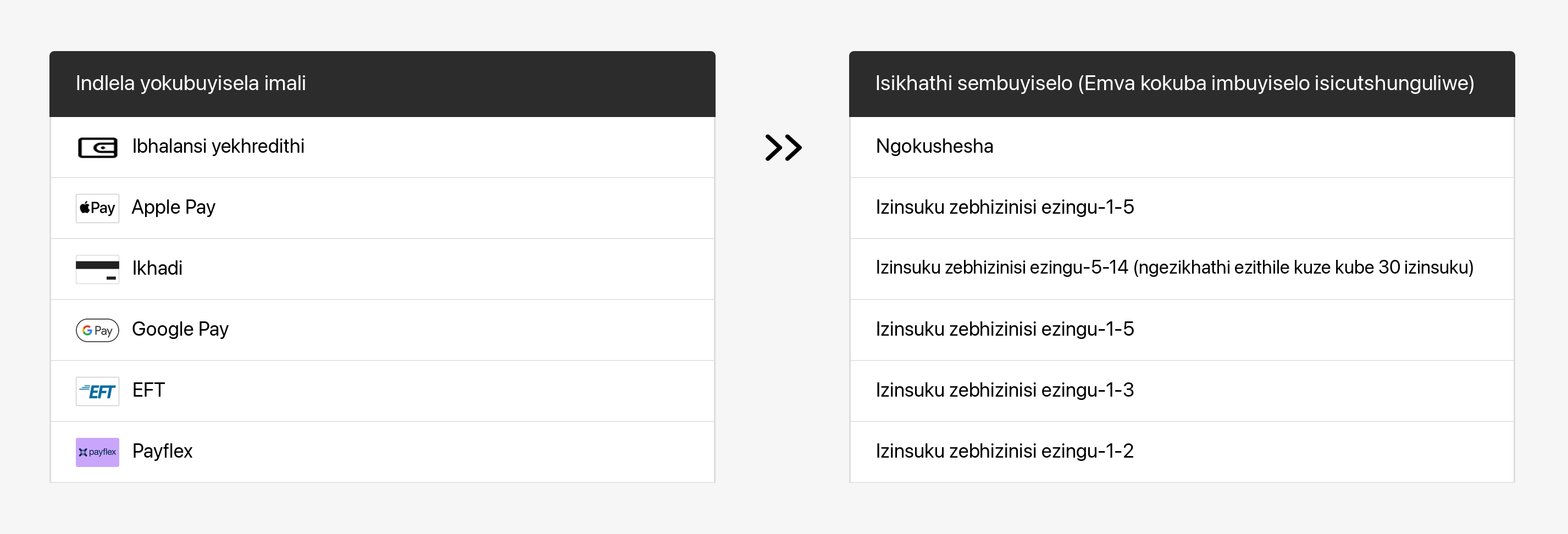This screenshot has width=1568, height=534.
Task: Click the Apple Pay logo icon
Action: click(x=97, y=208)
